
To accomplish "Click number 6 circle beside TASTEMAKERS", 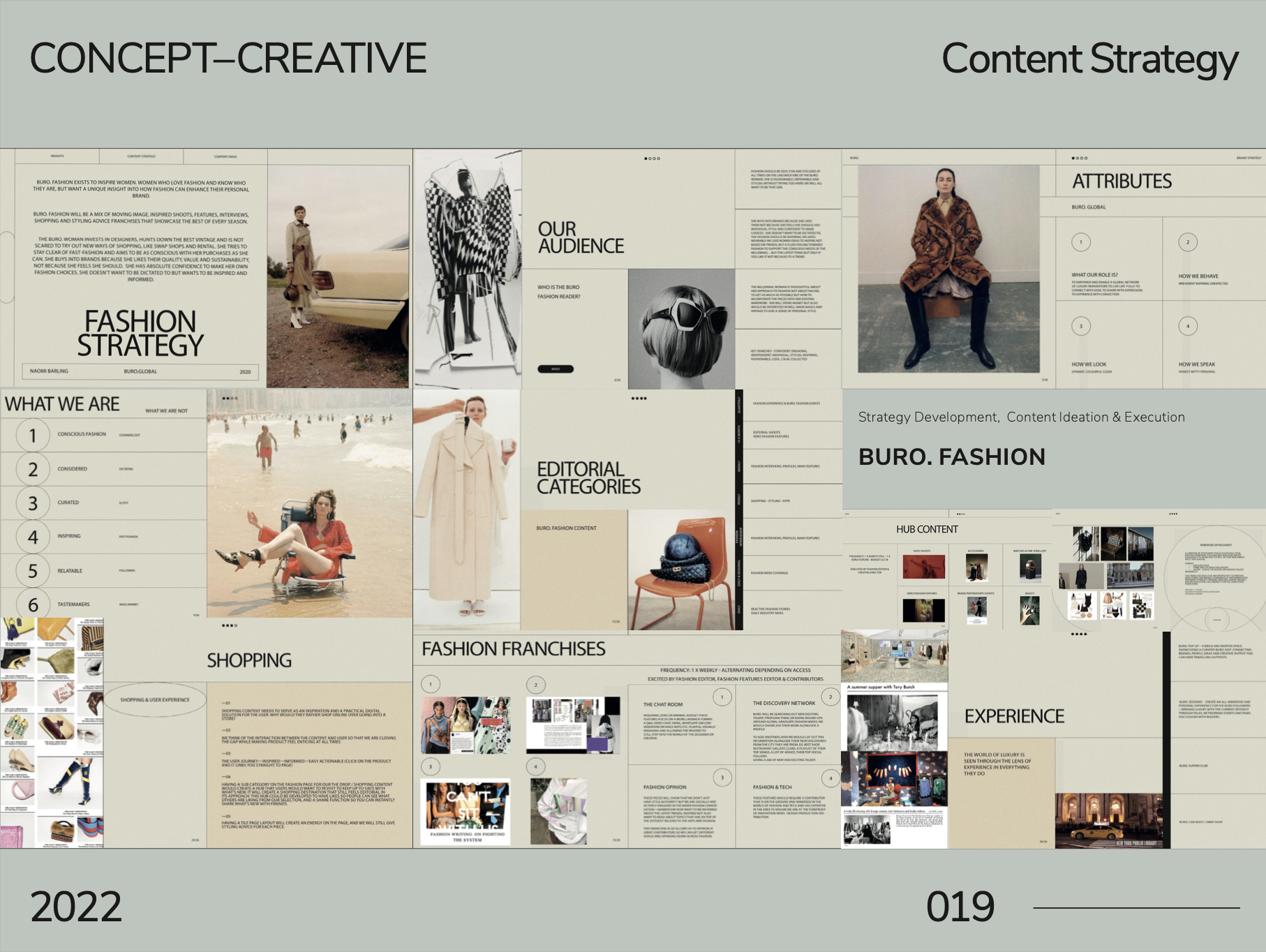I will pos(33,604).
